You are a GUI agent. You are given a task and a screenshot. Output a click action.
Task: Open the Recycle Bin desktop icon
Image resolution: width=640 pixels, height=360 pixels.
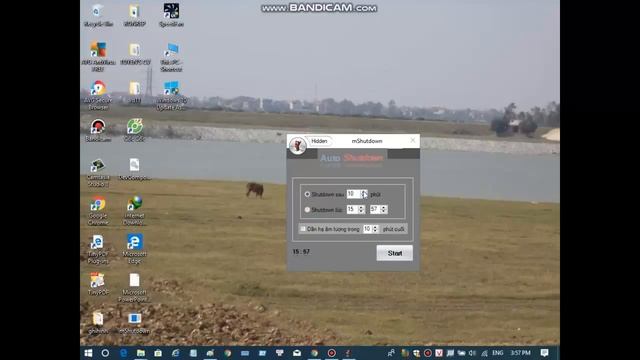point(98,15)
